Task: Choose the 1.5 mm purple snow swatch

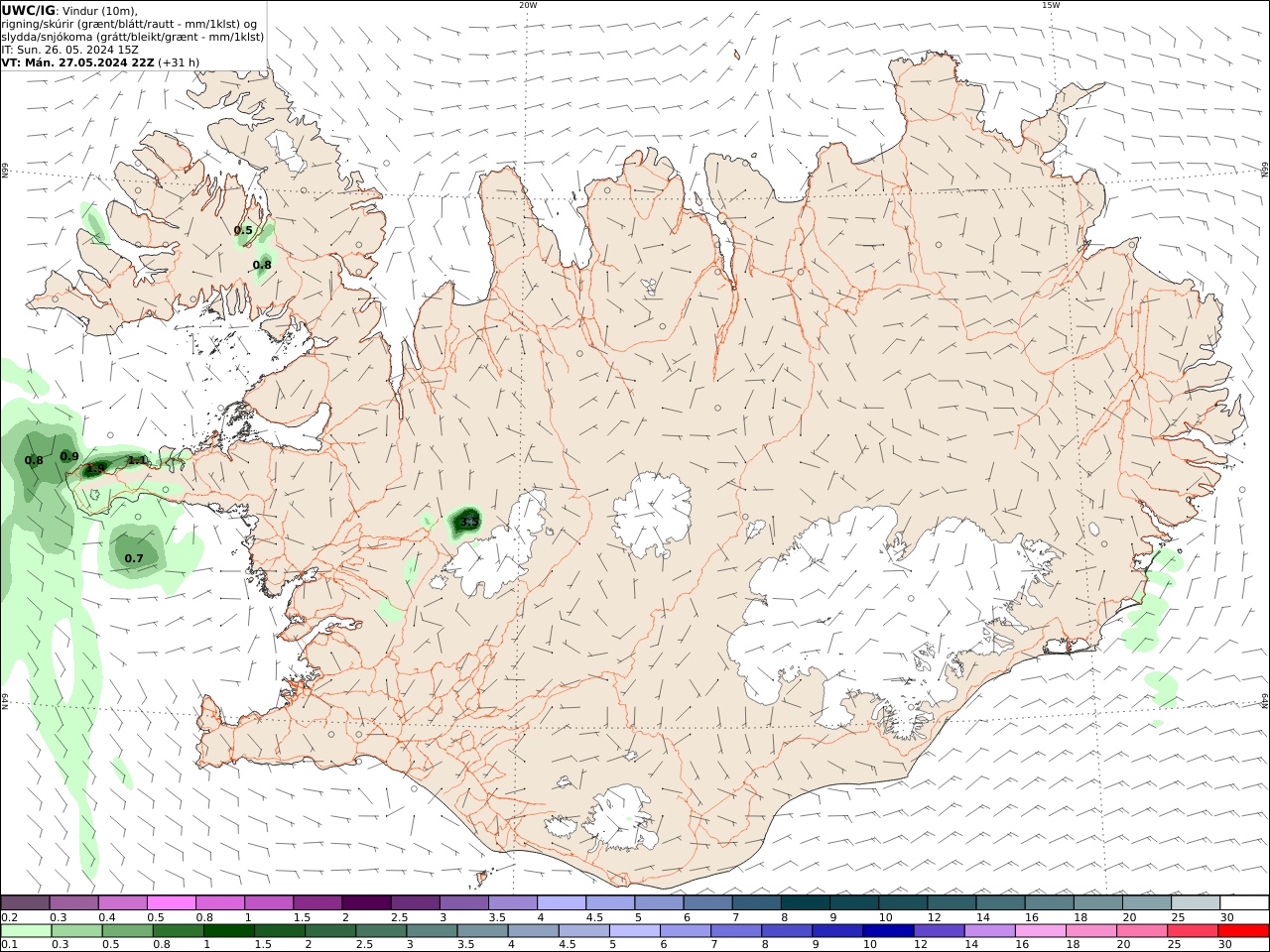Action: [317, 902]
